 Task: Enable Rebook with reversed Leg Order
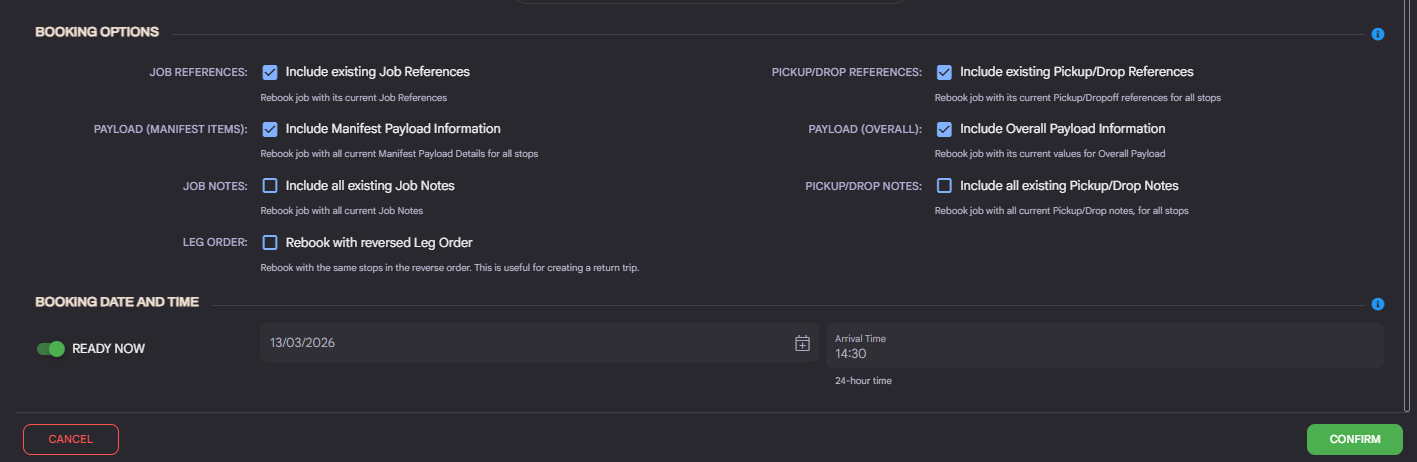(x=270, y=243)
